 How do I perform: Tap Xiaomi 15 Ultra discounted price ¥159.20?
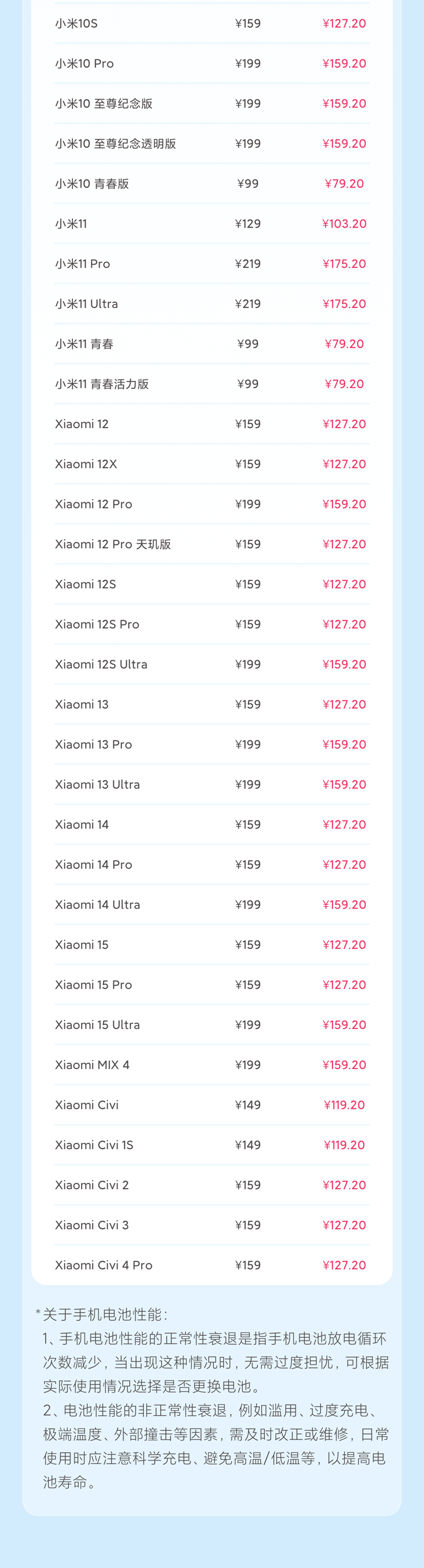pos(344,1025)
